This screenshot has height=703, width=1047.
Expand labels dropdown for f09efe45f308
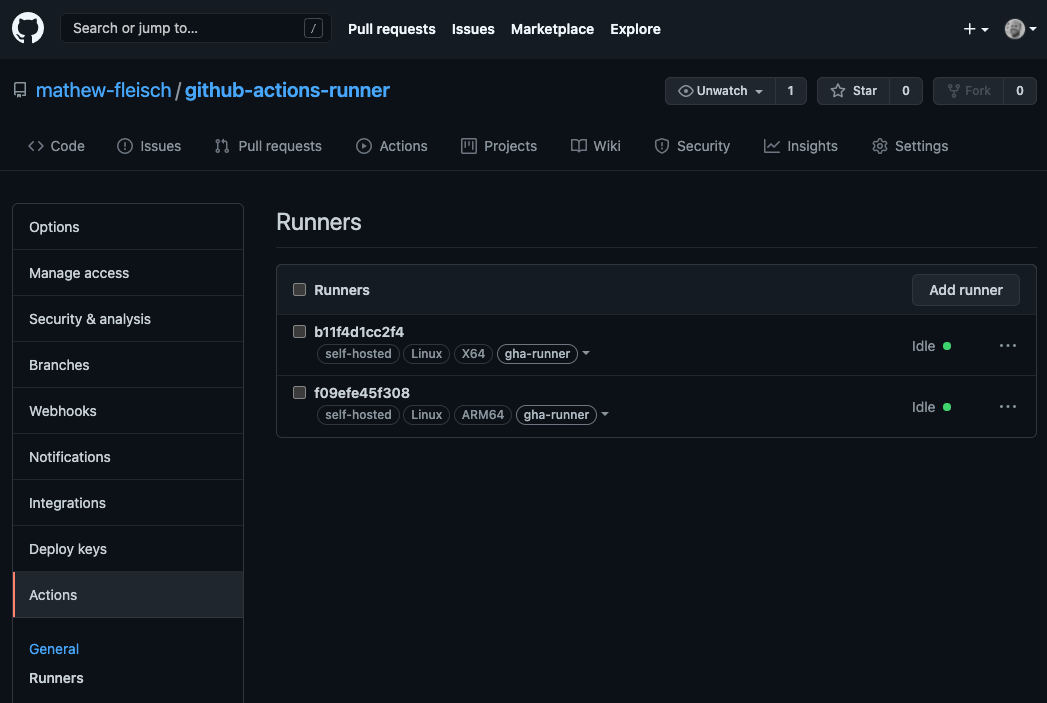(604, 414)
